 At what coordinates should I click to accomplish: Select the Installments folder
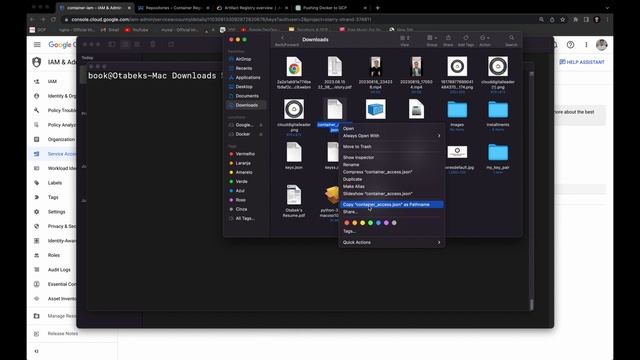tap(498, 109)
